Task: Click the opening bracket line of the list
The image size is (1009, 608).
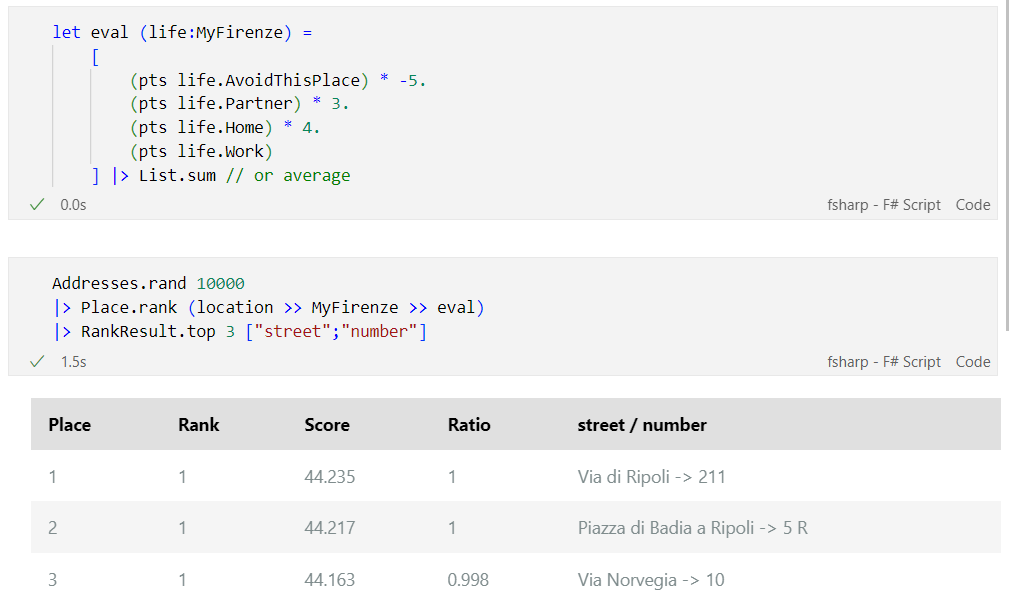Action: pos(95,57)
